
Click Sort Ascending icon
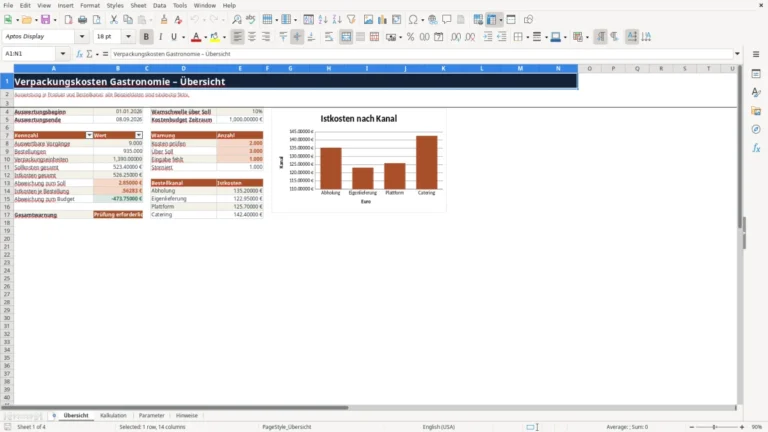(x=323, y=20)
